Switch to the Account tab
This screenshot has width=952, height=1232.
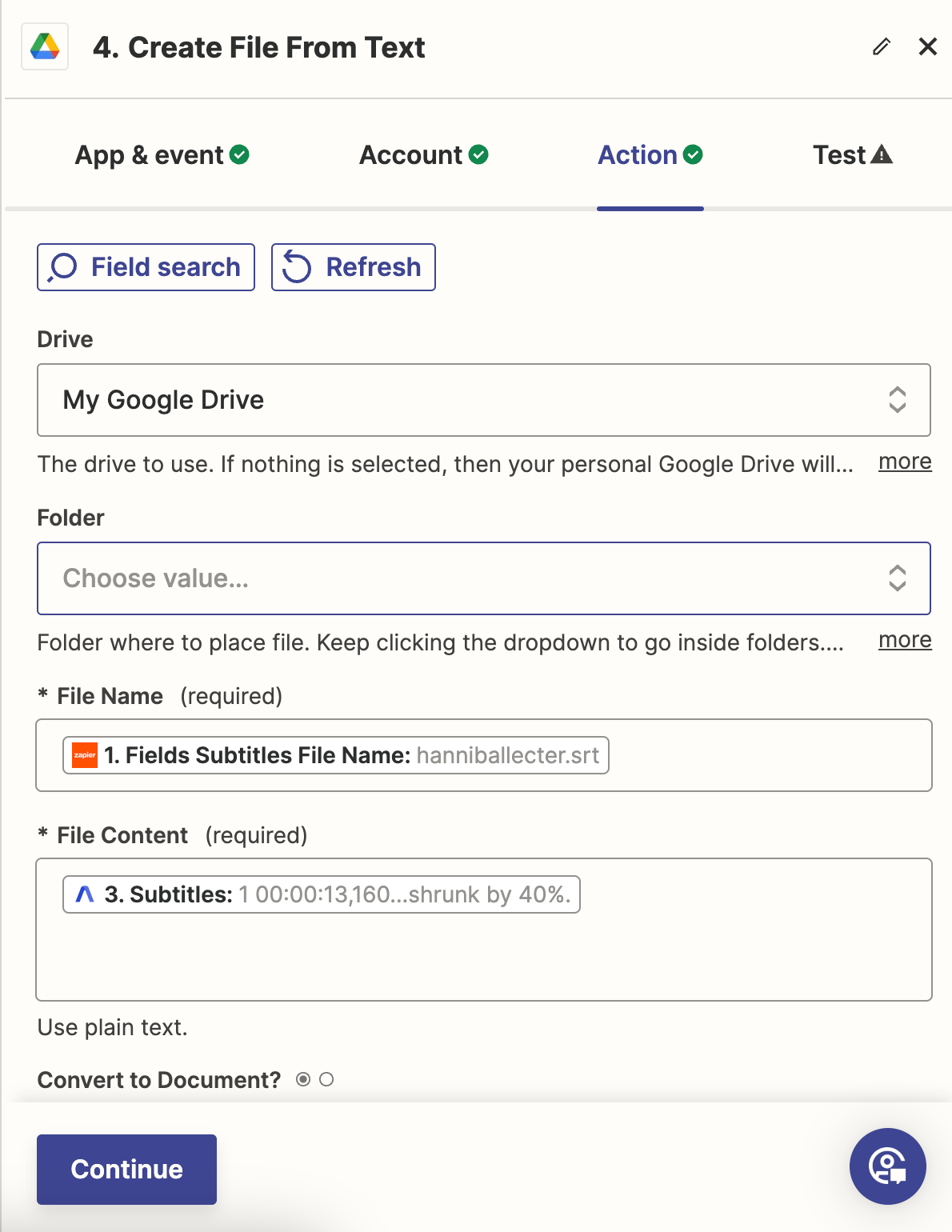424,154
